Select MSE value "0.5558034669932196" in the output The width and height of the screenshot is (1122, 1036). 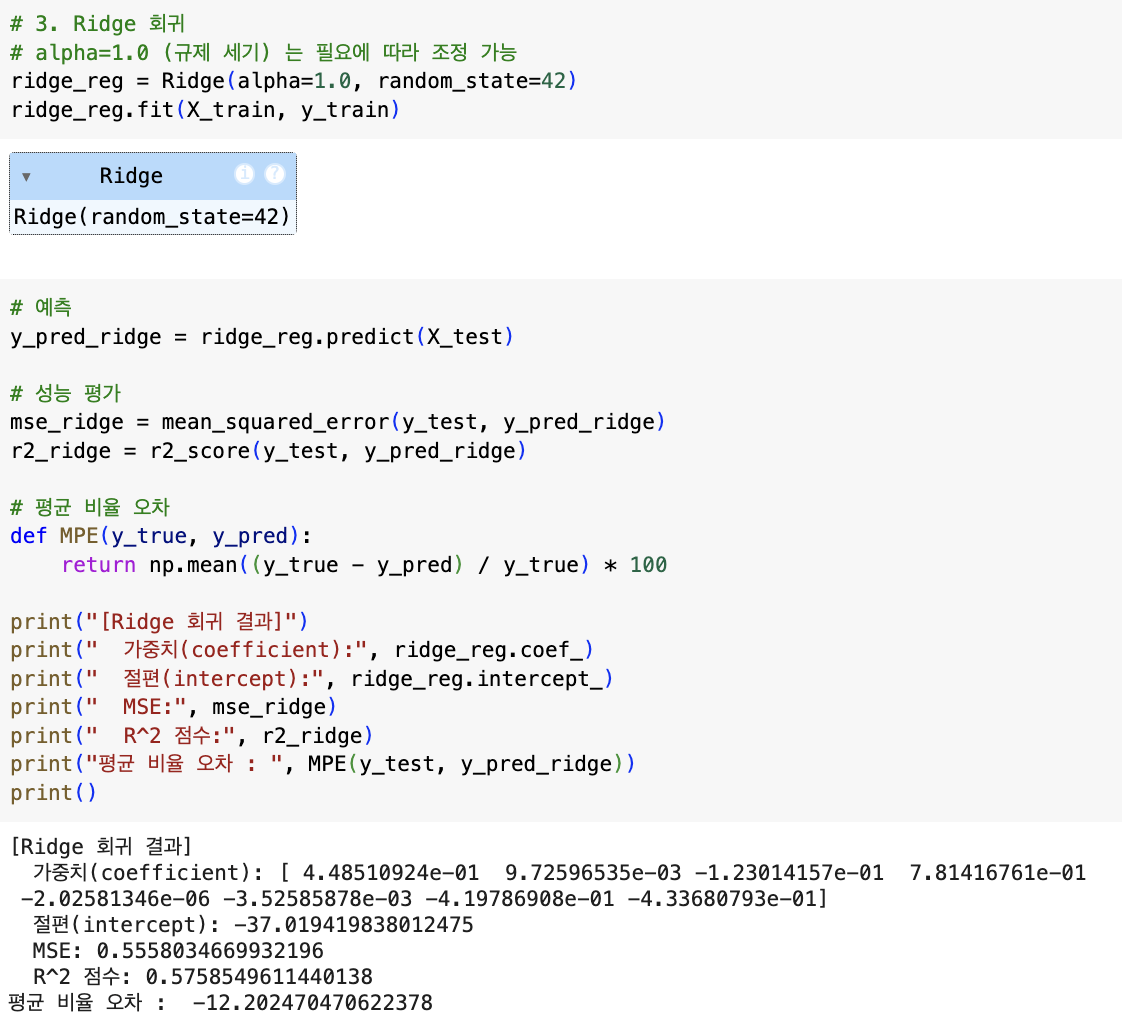click(210, 951)
